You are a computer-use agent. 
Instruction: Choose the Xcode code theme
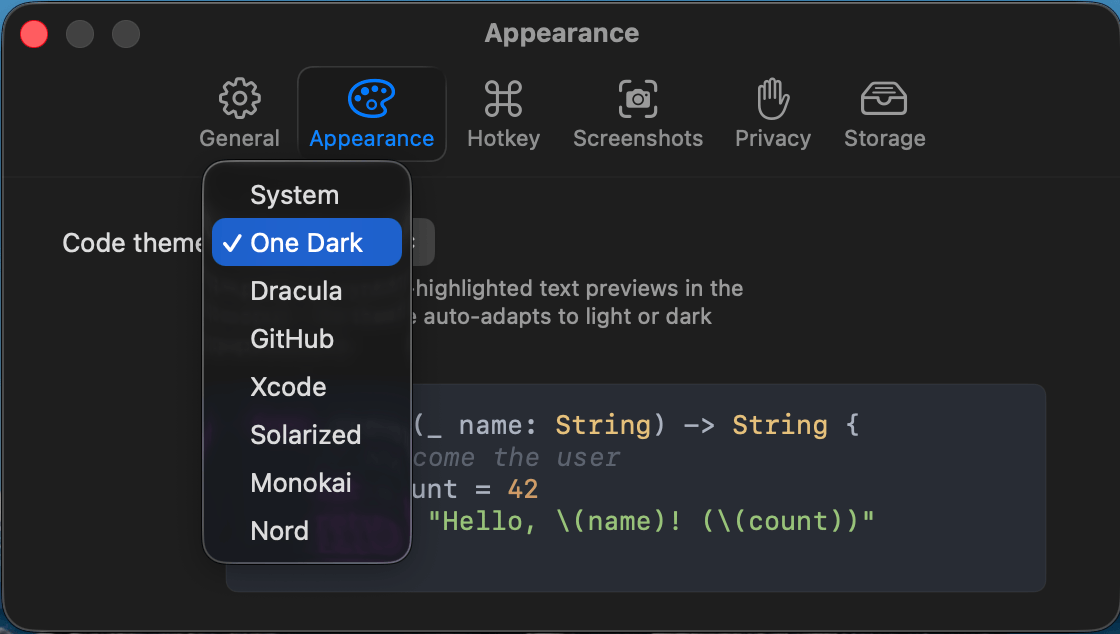[307, 386]
